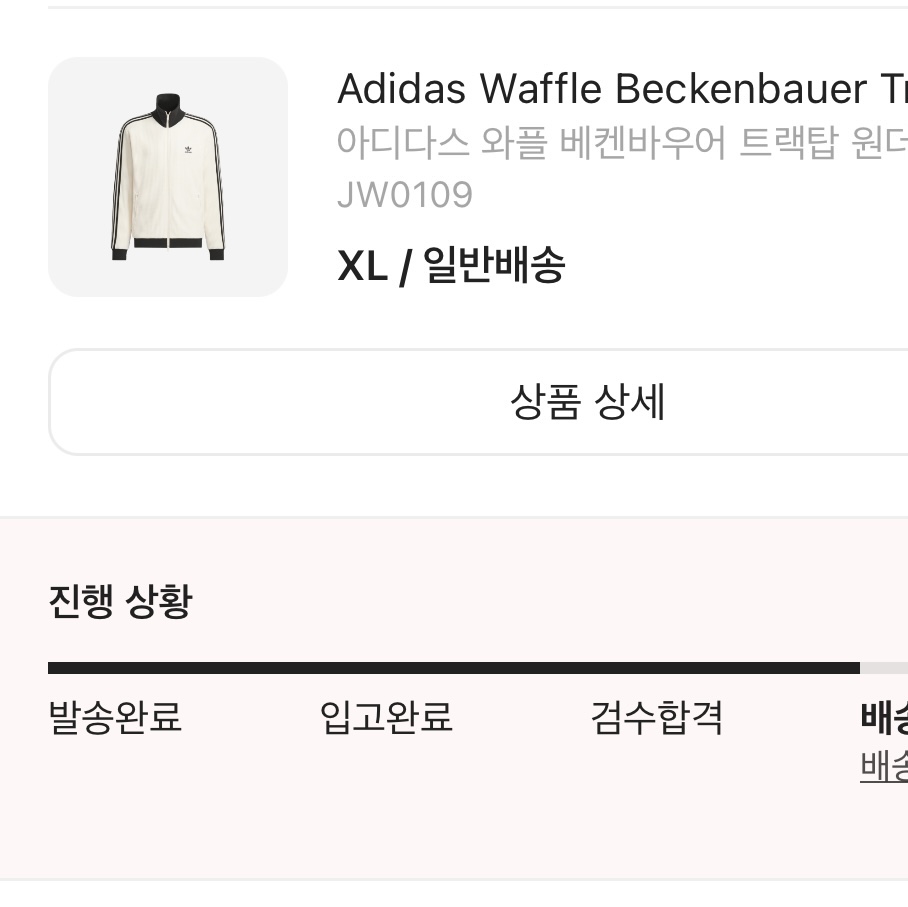Click the progress bar segment above 입고완료
This screenshot has width=908, height=907.
[386, 668]
